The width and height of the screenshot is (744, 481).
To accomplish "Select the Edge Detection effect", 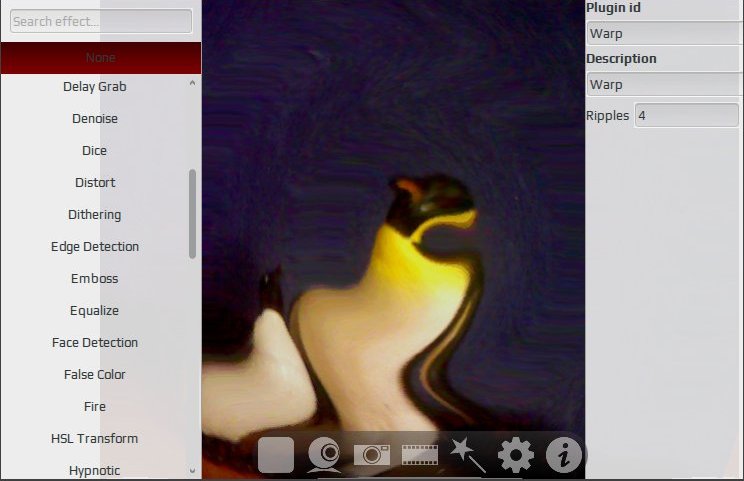I will pyautogui.click(x=95, y=247).
